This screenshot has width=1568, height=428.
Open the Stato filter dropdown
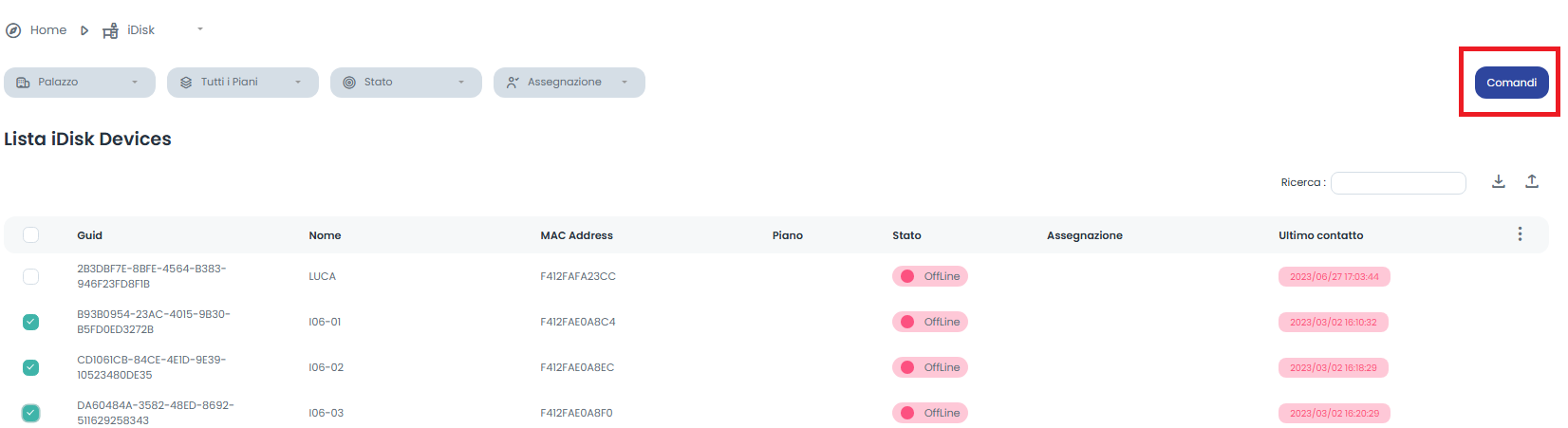[406, 83]
